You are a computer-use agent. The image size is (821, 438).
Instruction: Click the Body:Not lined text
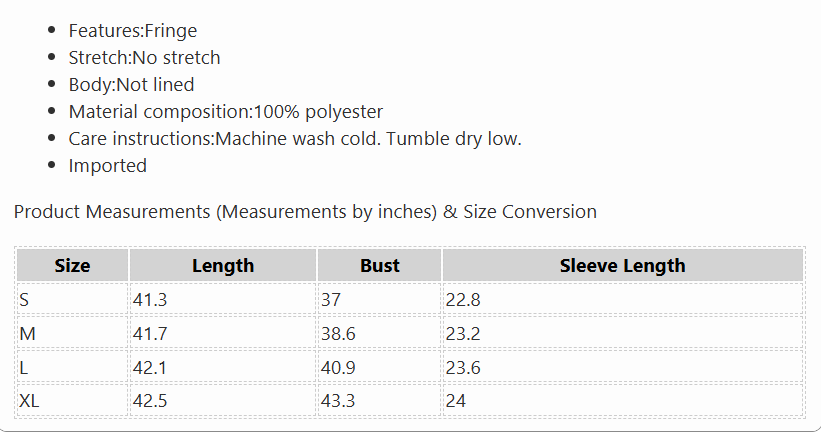[131, 85]
